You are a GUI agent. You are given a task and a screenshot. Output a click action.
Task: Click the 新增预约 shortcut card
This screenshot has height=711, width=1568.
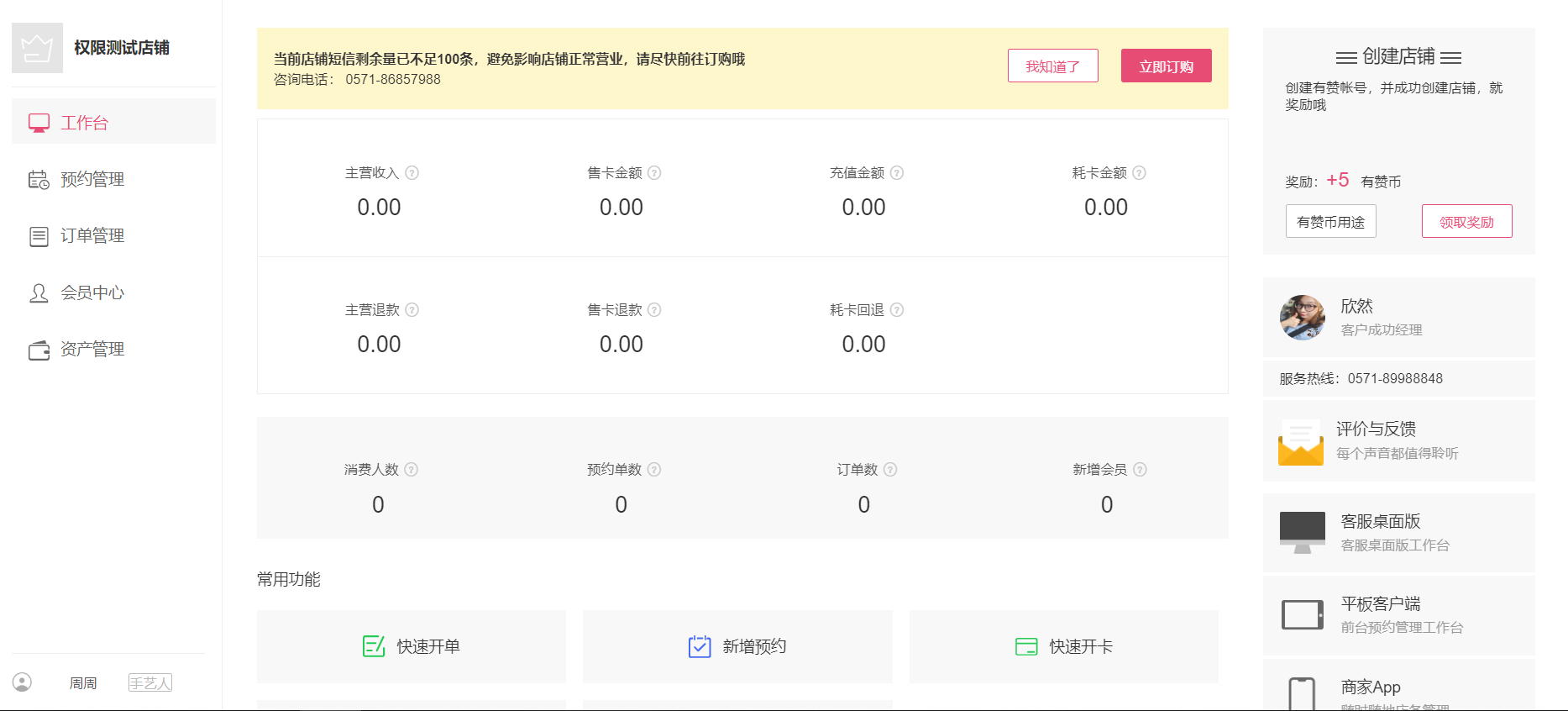coord(737,646)
